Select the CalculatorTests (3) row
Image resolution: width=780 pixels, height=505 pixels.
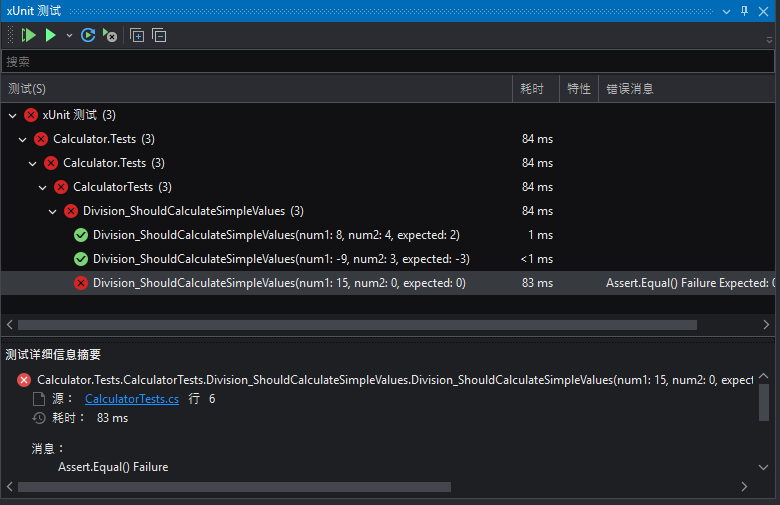tap(388, 187)
